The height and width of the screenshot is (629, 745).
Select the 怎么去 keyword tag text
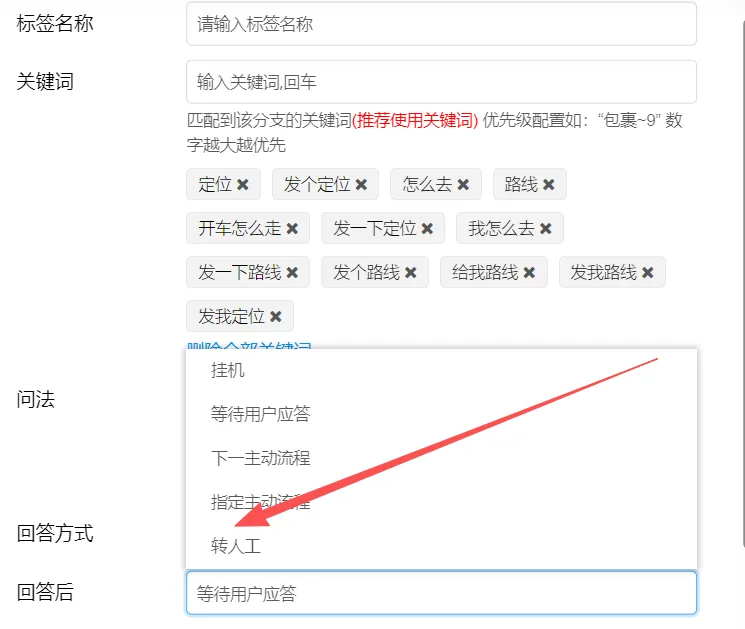pos(427,184)
